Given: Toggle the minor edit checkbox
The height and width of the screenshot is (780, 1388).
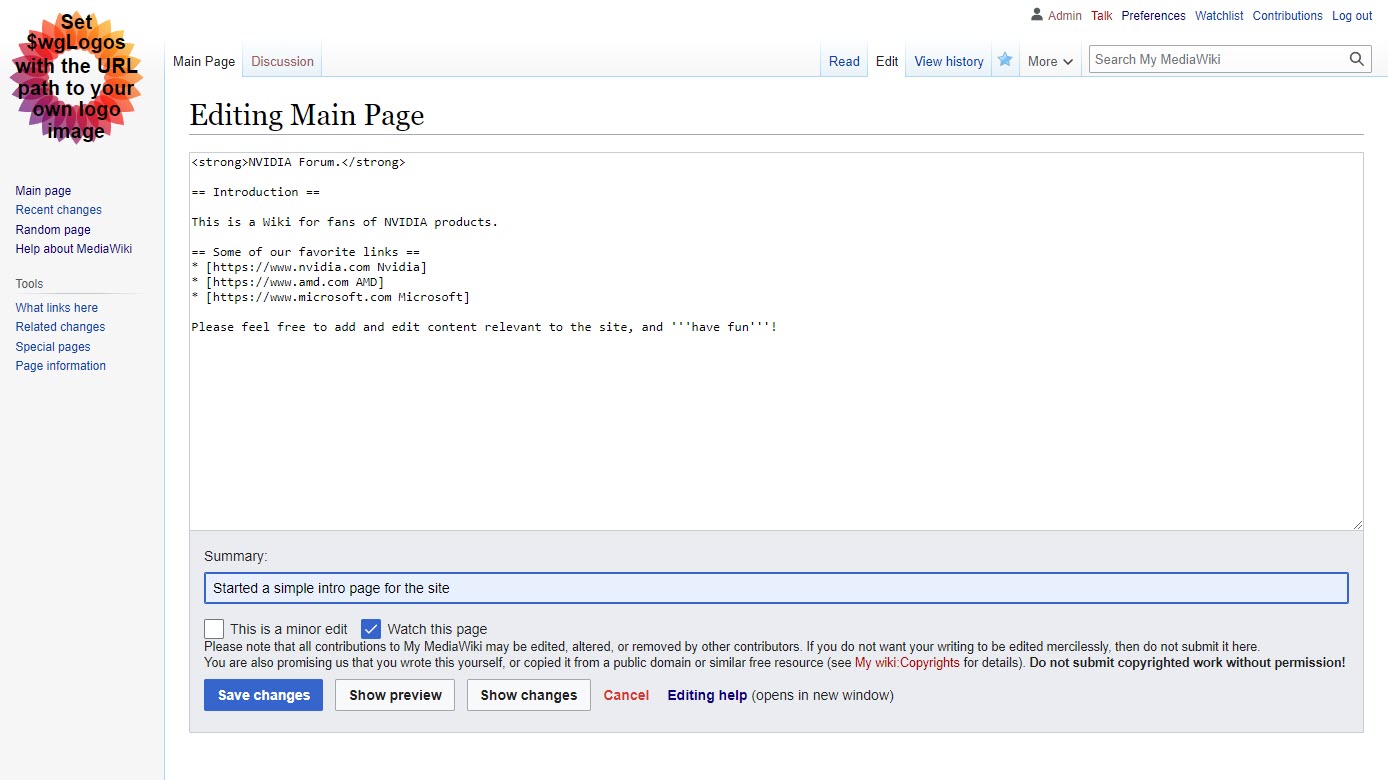Looking at the screenshot, I should pyautogui.click(x=214, y=629).
